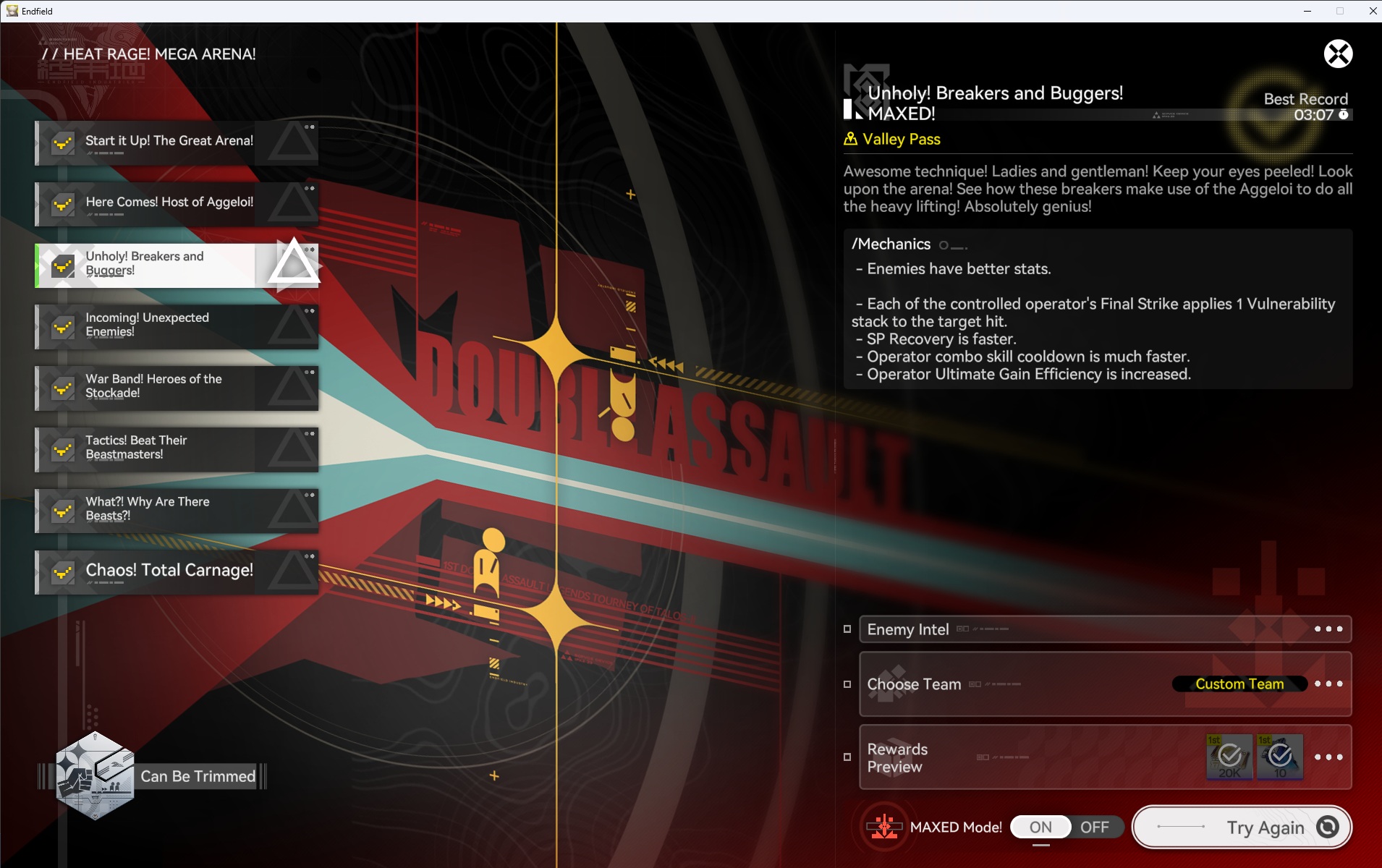Select stage Incoming! Unexpected Enemies!
The image size is (1382, 868).
(177, 327)
